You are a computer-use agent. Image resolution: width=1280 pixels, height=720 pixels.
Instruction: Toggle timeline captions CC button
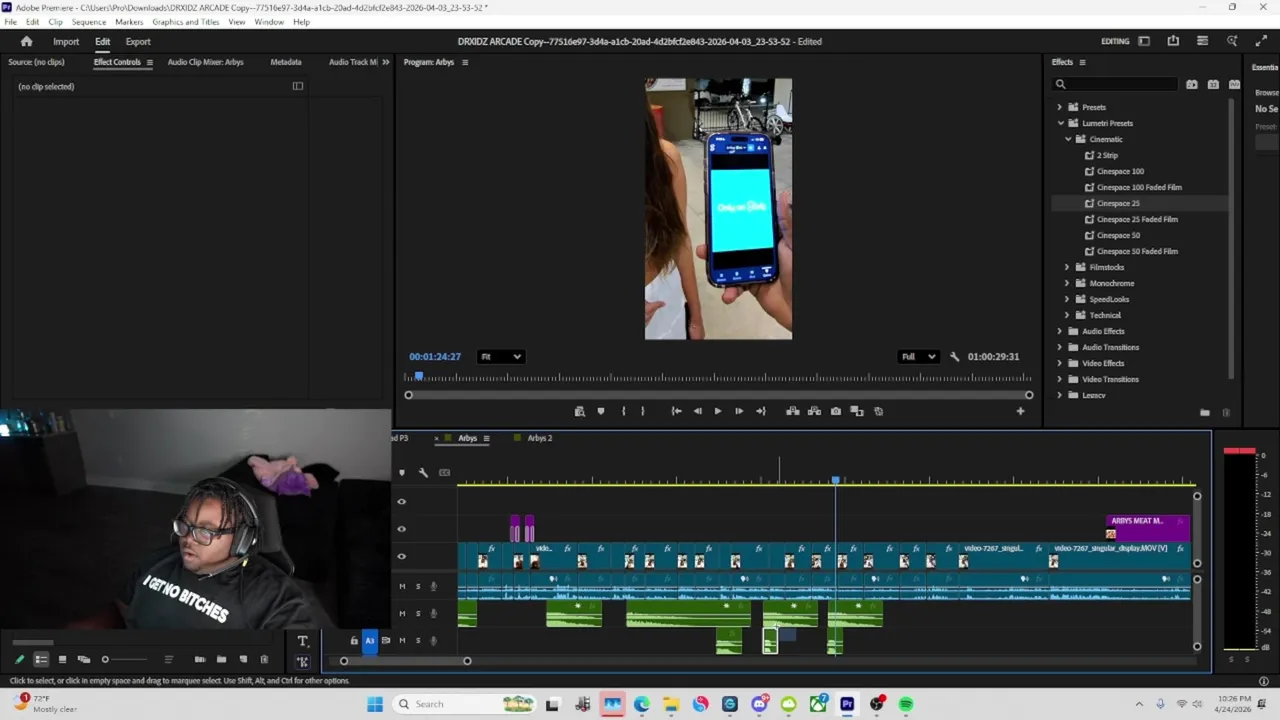pos(444,472)
